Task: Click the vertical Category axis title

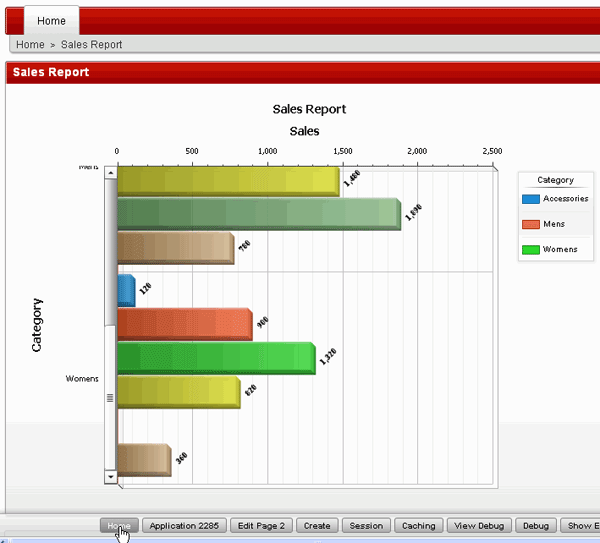Action: click(x=37, y=325)
